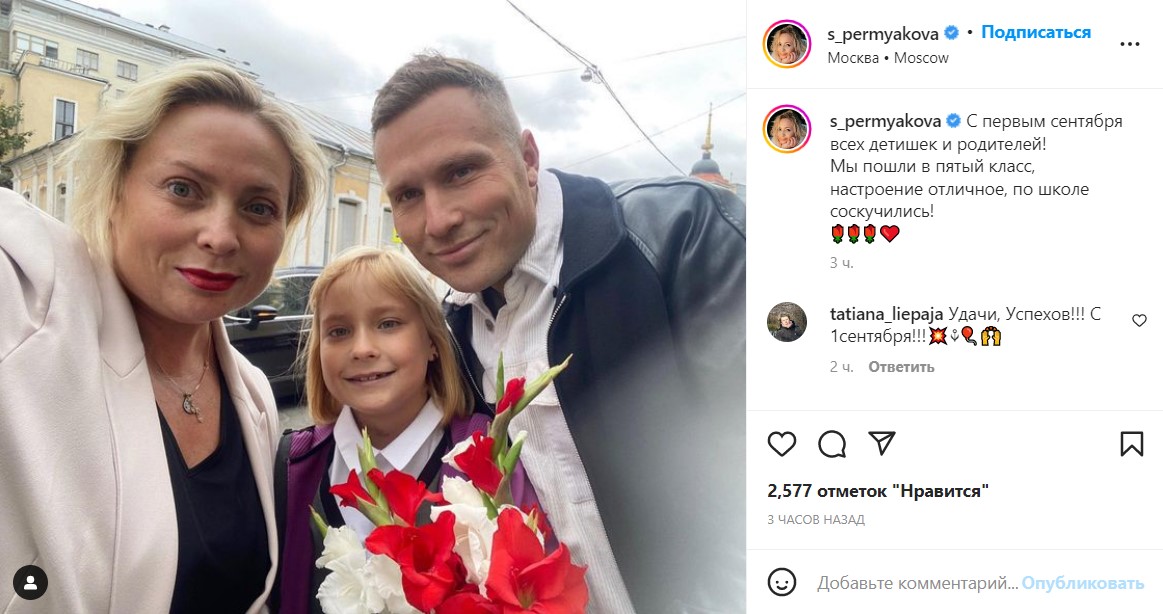View likes list 2,577 отметок "Нравится"
Viewport: 1163px width, 614px height.
click(878, 491)
